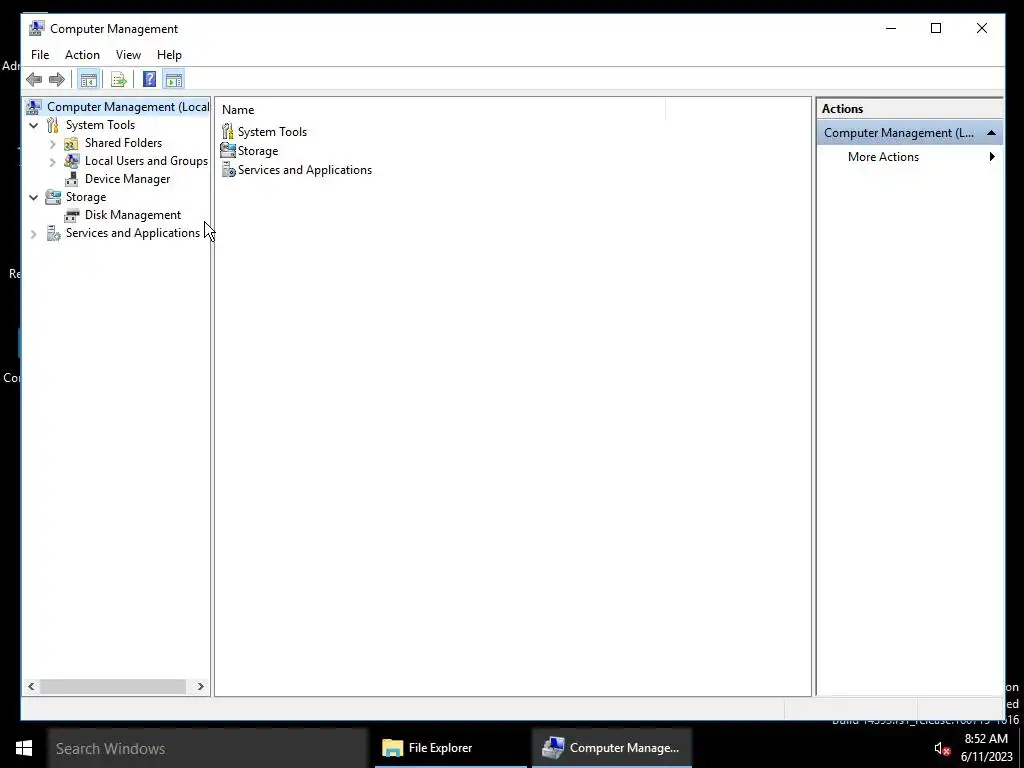Image resolution: width=1024 pixels, height=768 pixels.
Task: Click the Export List toolbar icon
Action: tap(118, 80)
